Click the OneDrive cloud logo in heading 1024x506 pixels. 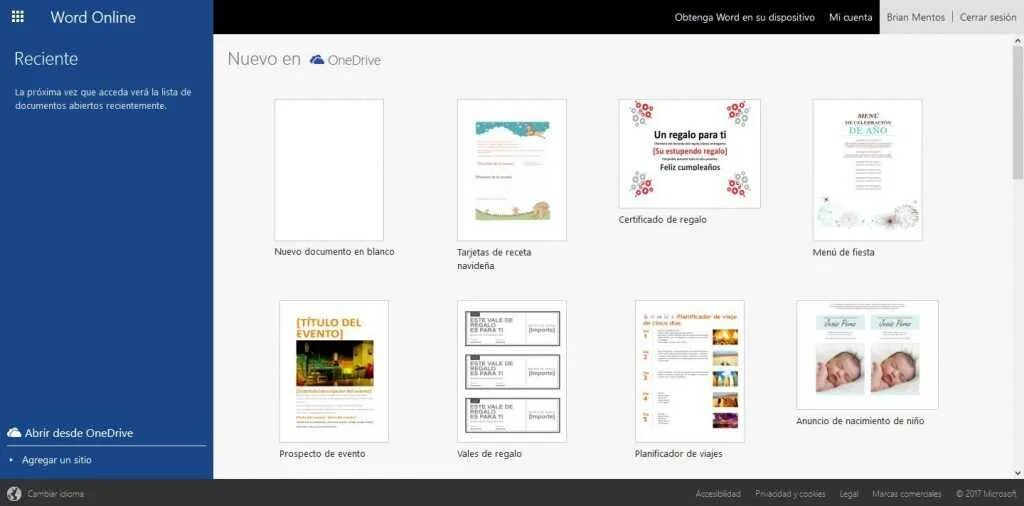tap(317, 60)
